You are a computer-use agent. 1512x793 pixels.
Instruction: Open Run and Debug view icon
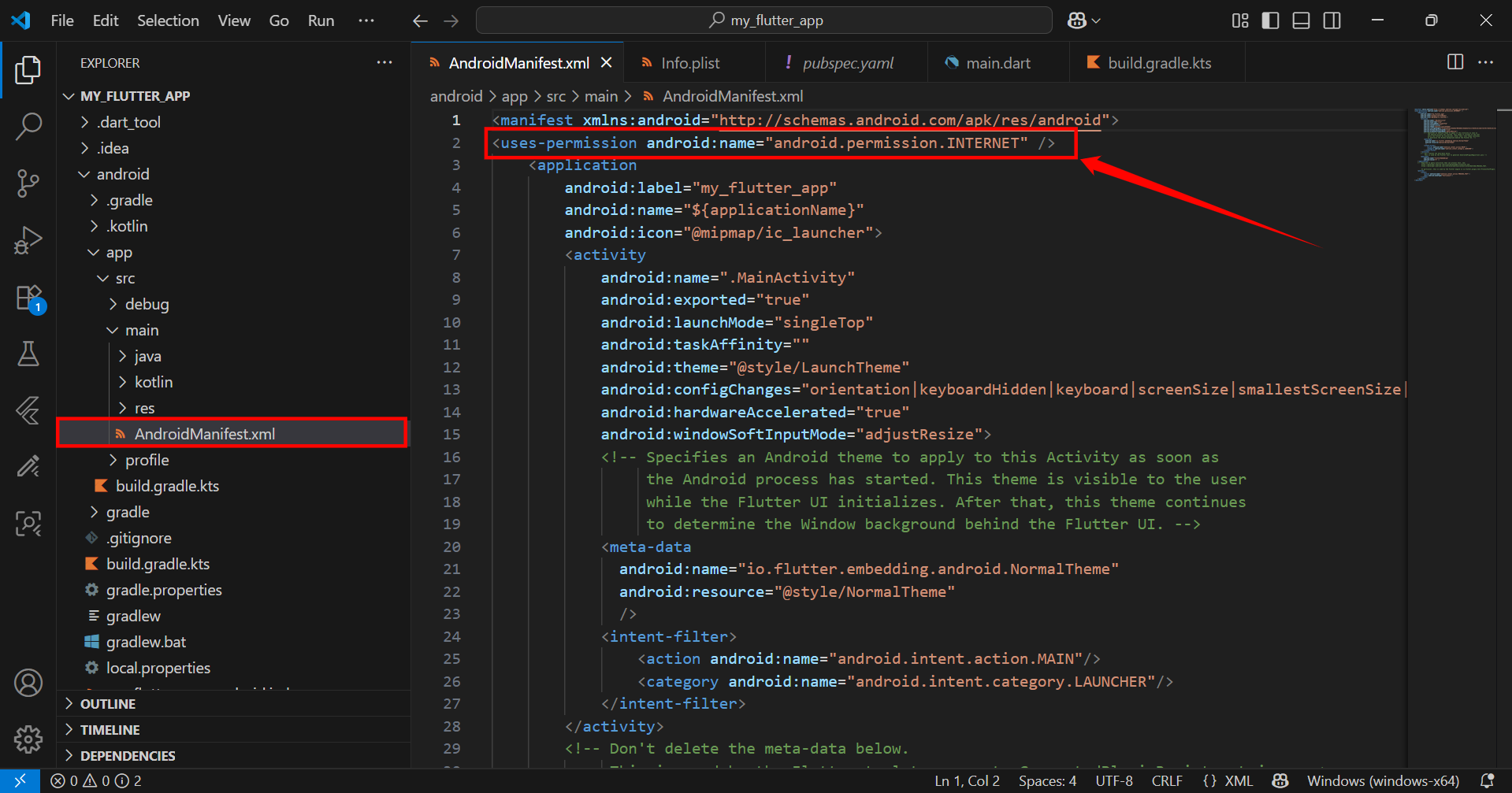(x=28, y=240)
